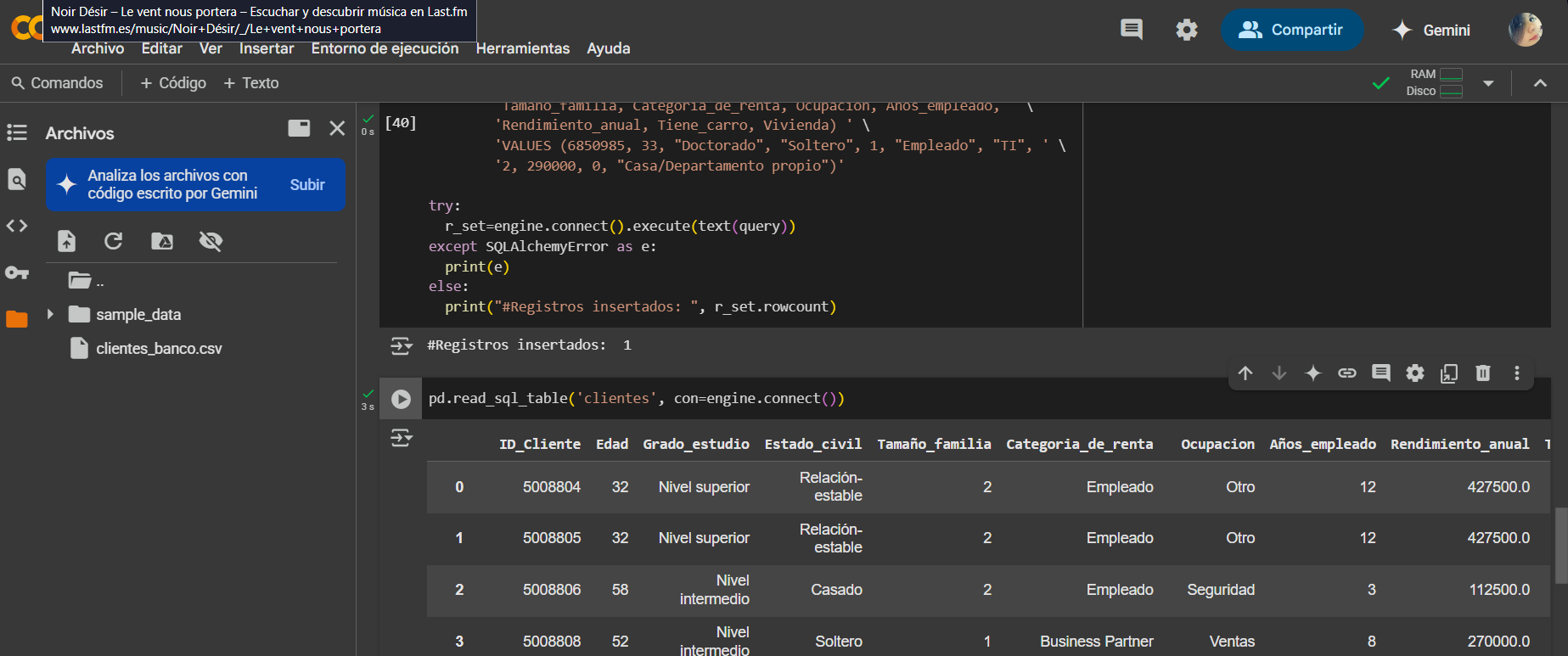Add a new Código cell

(173, 83)
